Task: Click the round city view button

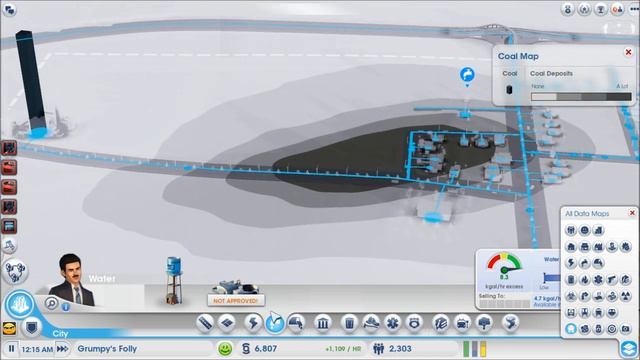Action: point(19,304)
